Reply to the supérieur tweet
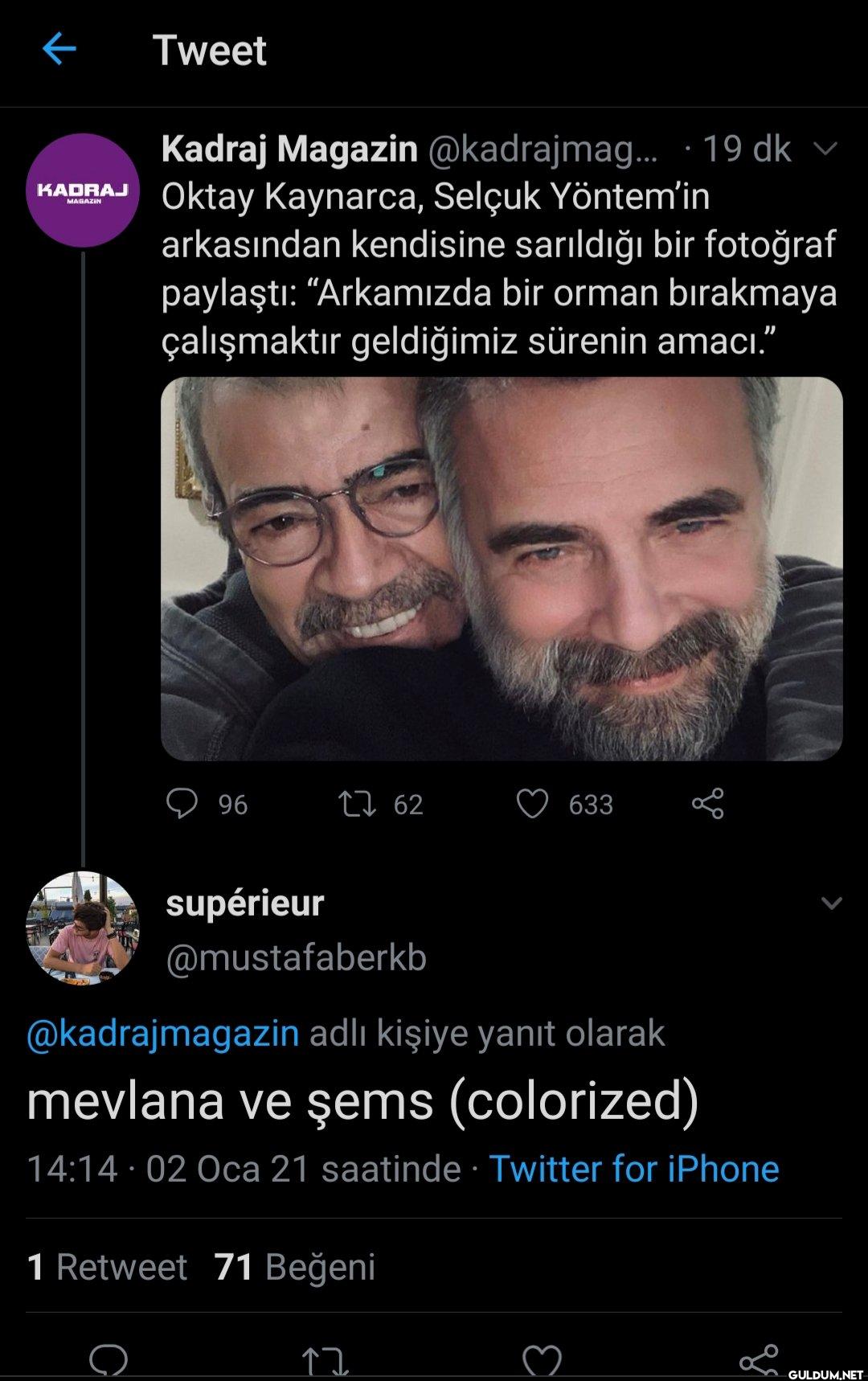The height and width of the screenshot is (1381, 868). [108, 1360]
